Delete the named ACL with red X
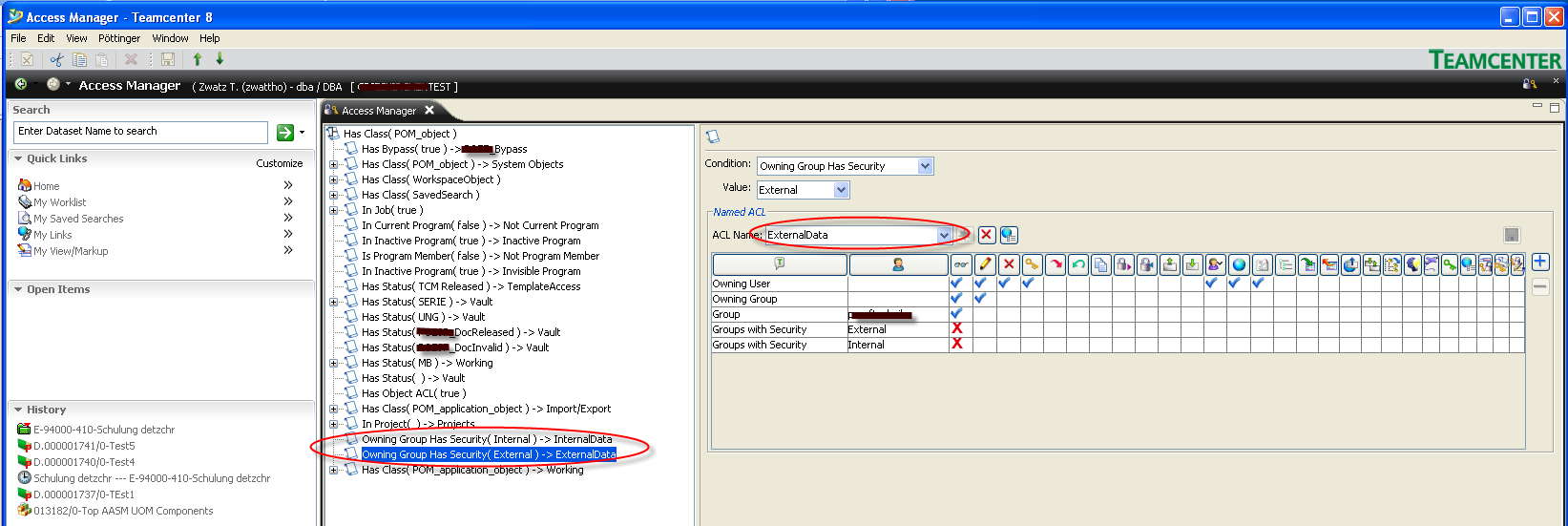 click(987, 235)
